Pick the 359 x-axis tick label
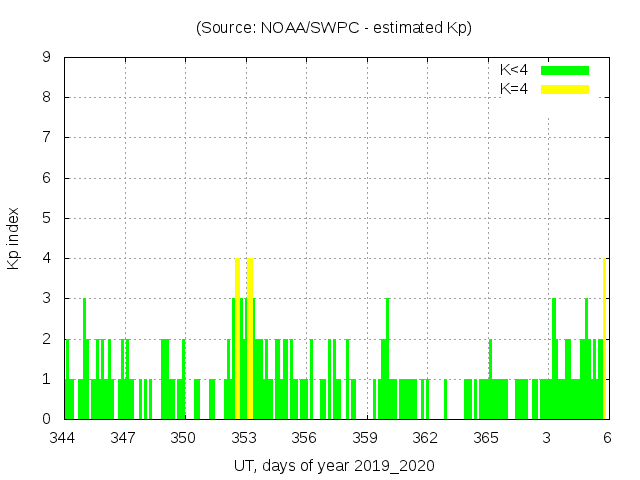640x480 pixels. click(365, 438)
